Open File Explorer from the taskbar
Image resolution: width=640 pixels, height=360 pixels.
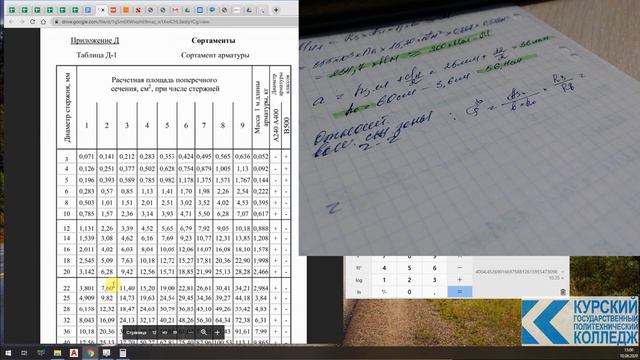pyautogui.click(x=57, y=353)
